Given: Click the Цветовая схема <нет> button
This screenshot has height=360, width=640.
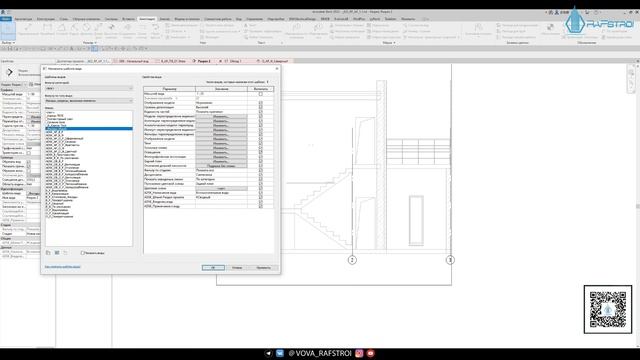Looking at the screenshot, I should (221, 188).
